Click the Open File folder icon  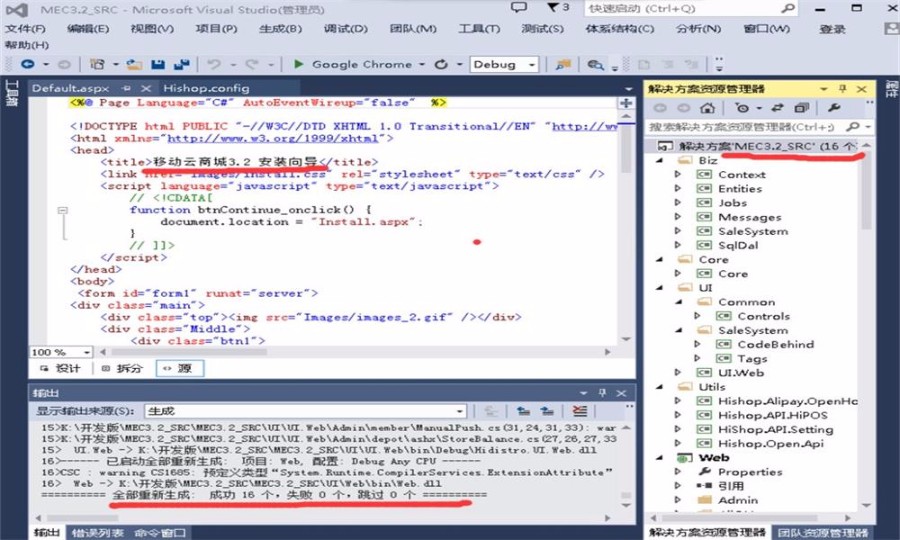134,64
